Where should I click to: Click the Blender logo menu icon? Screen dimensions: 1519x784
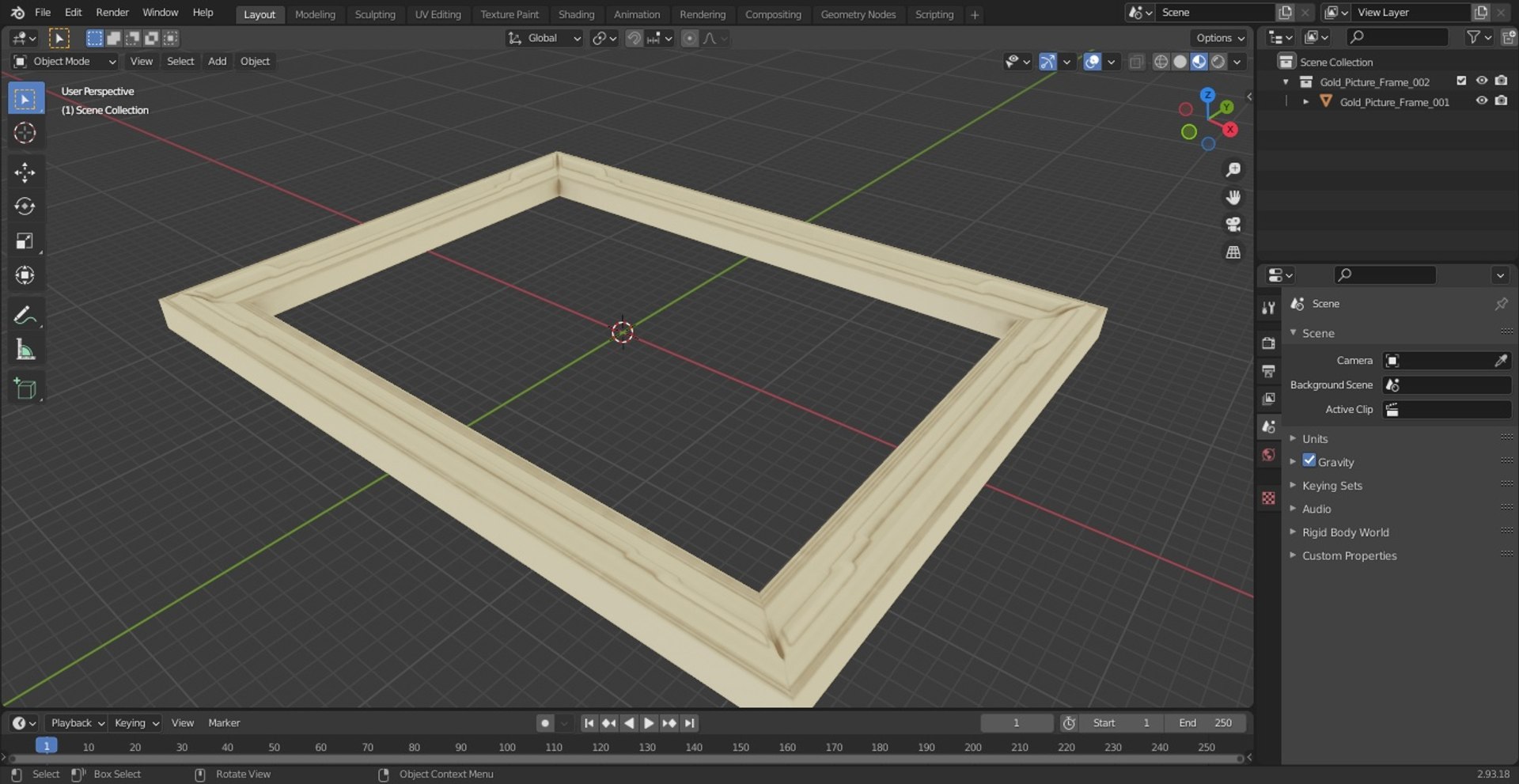17,13
